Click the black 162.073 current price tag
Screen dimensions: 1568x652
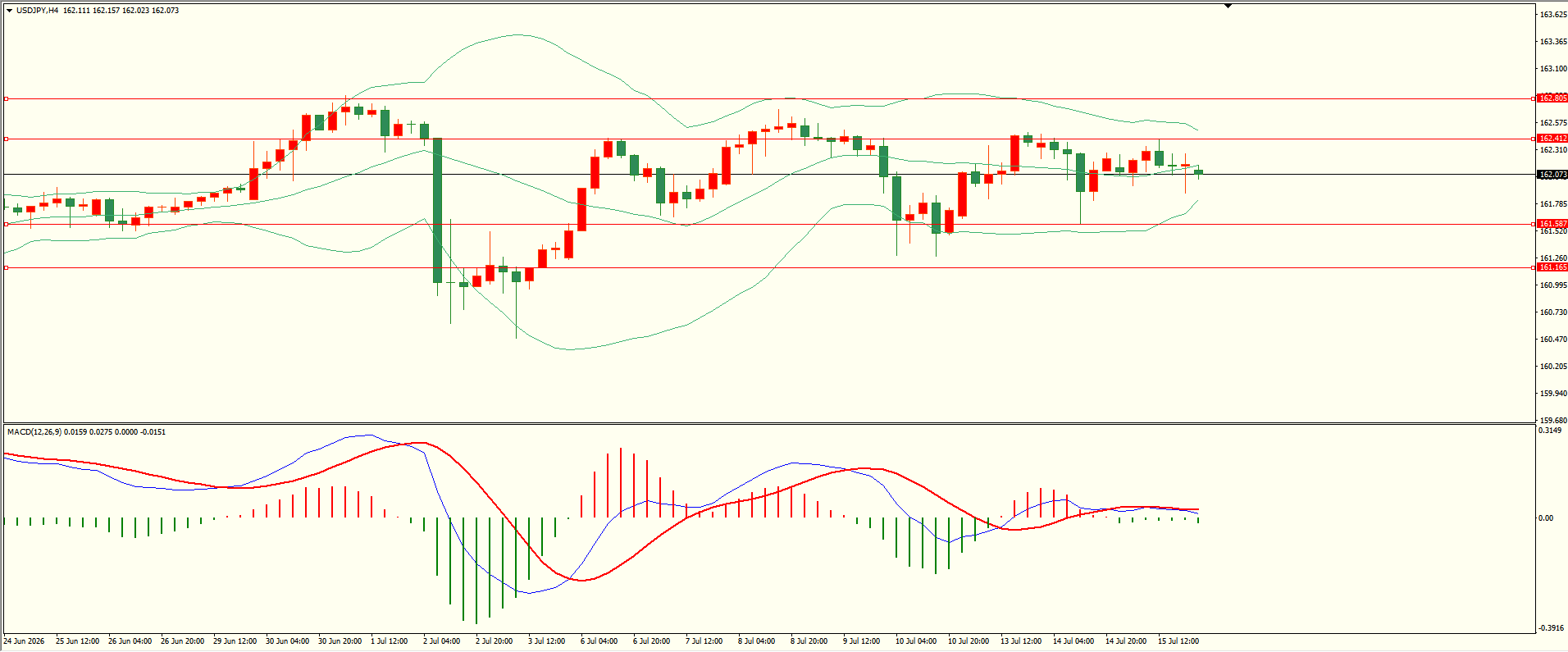point(1552,175)
